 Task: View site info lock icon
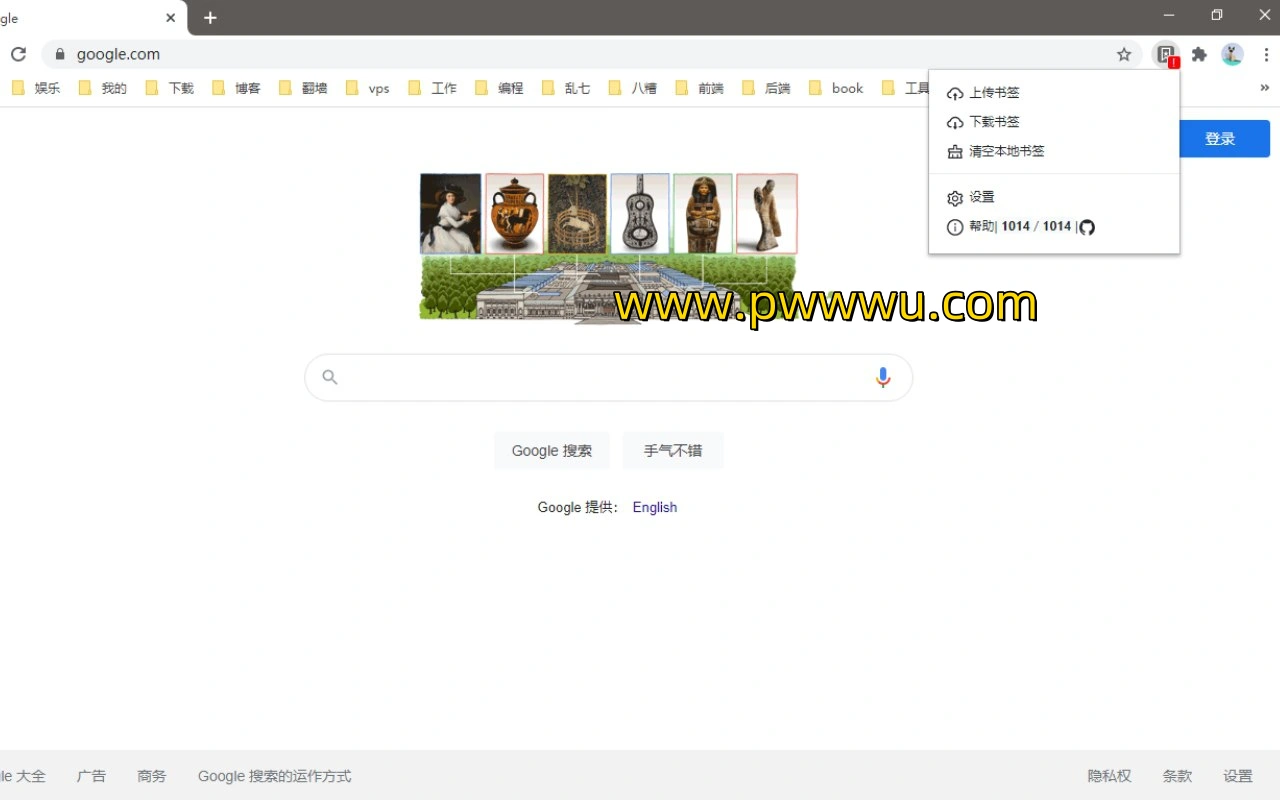pos(60,55)
